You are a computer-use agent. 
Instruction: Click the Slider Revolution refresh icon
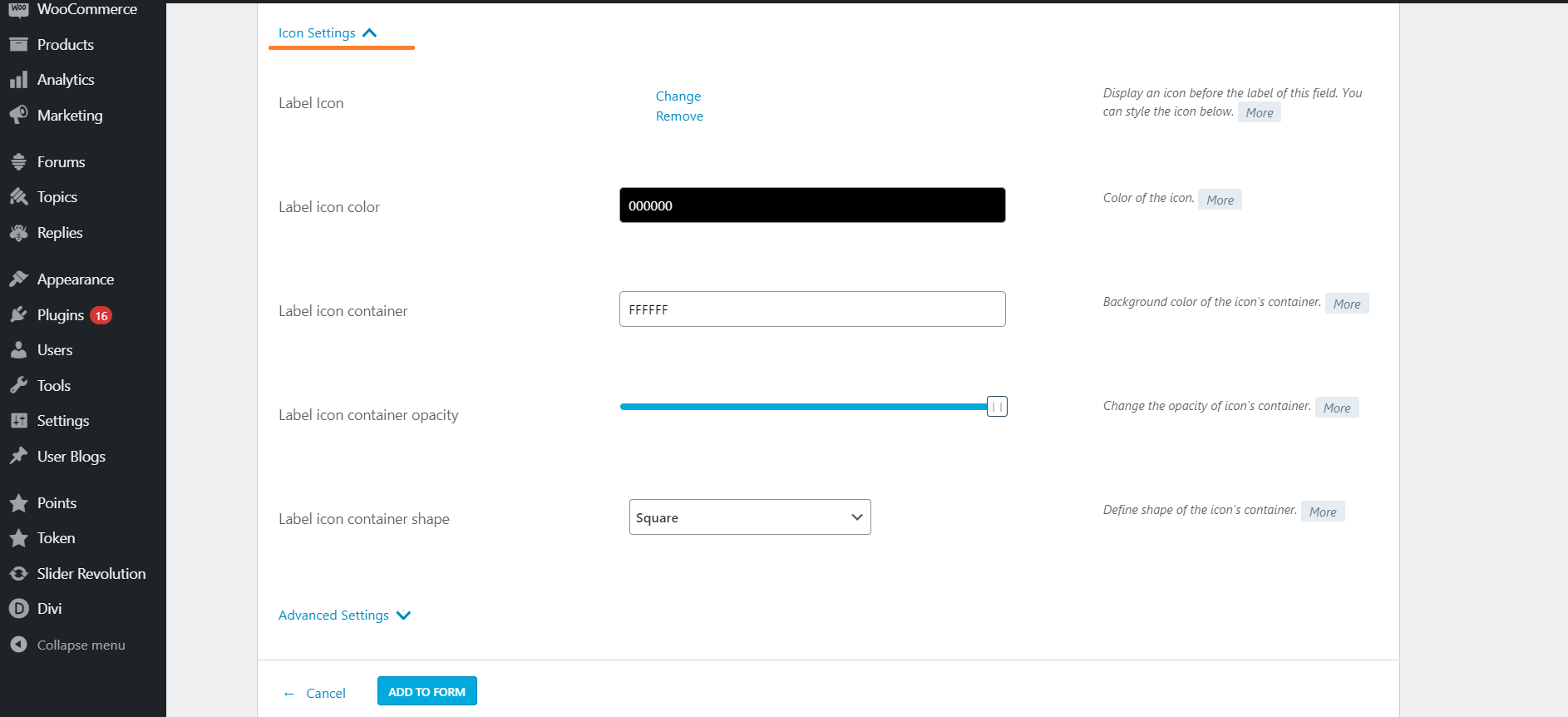tap(18, 574)
